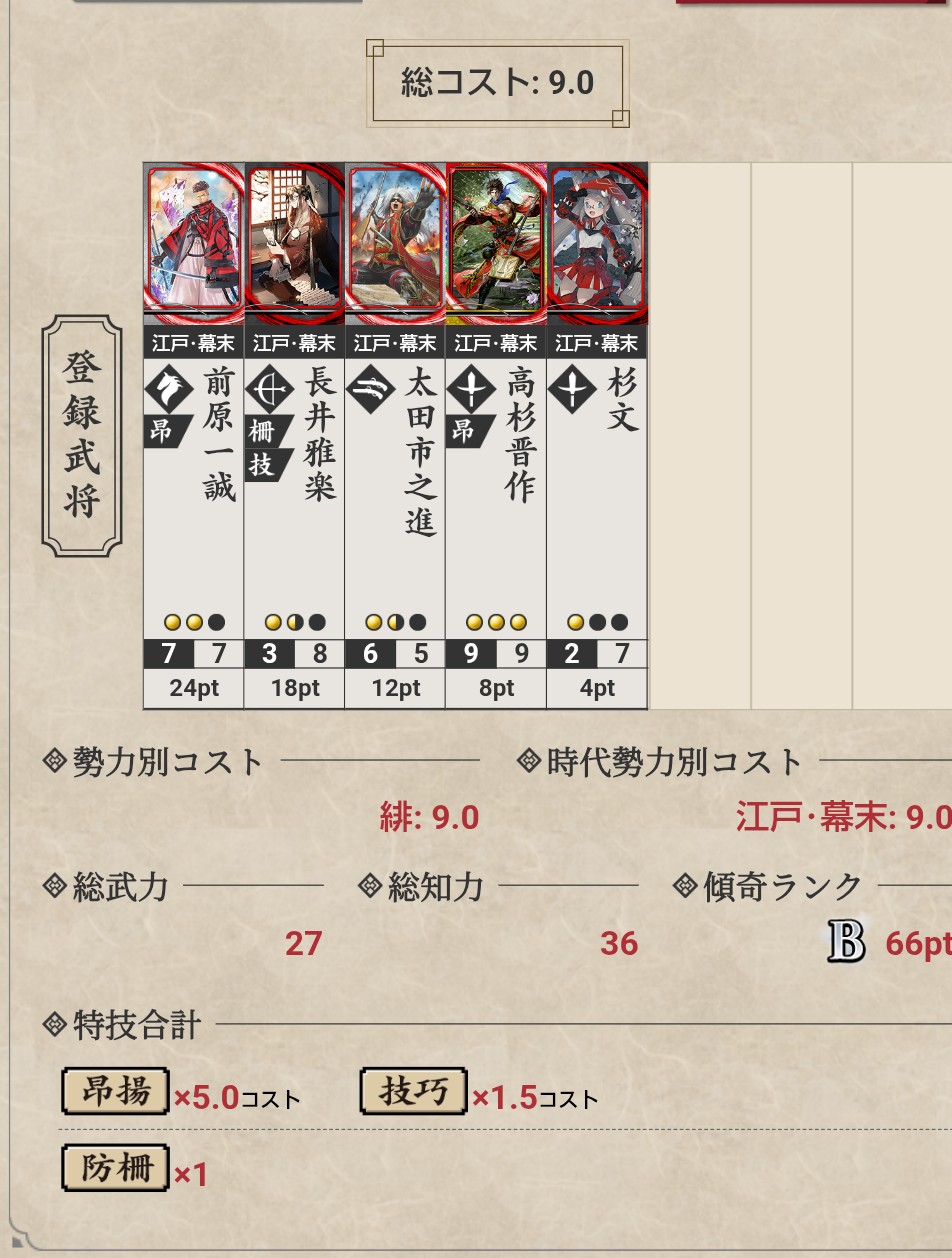The height and width of the screenshot is (1258, 952).
Task: Click the 技 skill badge under 長井雅楽
Action: [266, 464]
